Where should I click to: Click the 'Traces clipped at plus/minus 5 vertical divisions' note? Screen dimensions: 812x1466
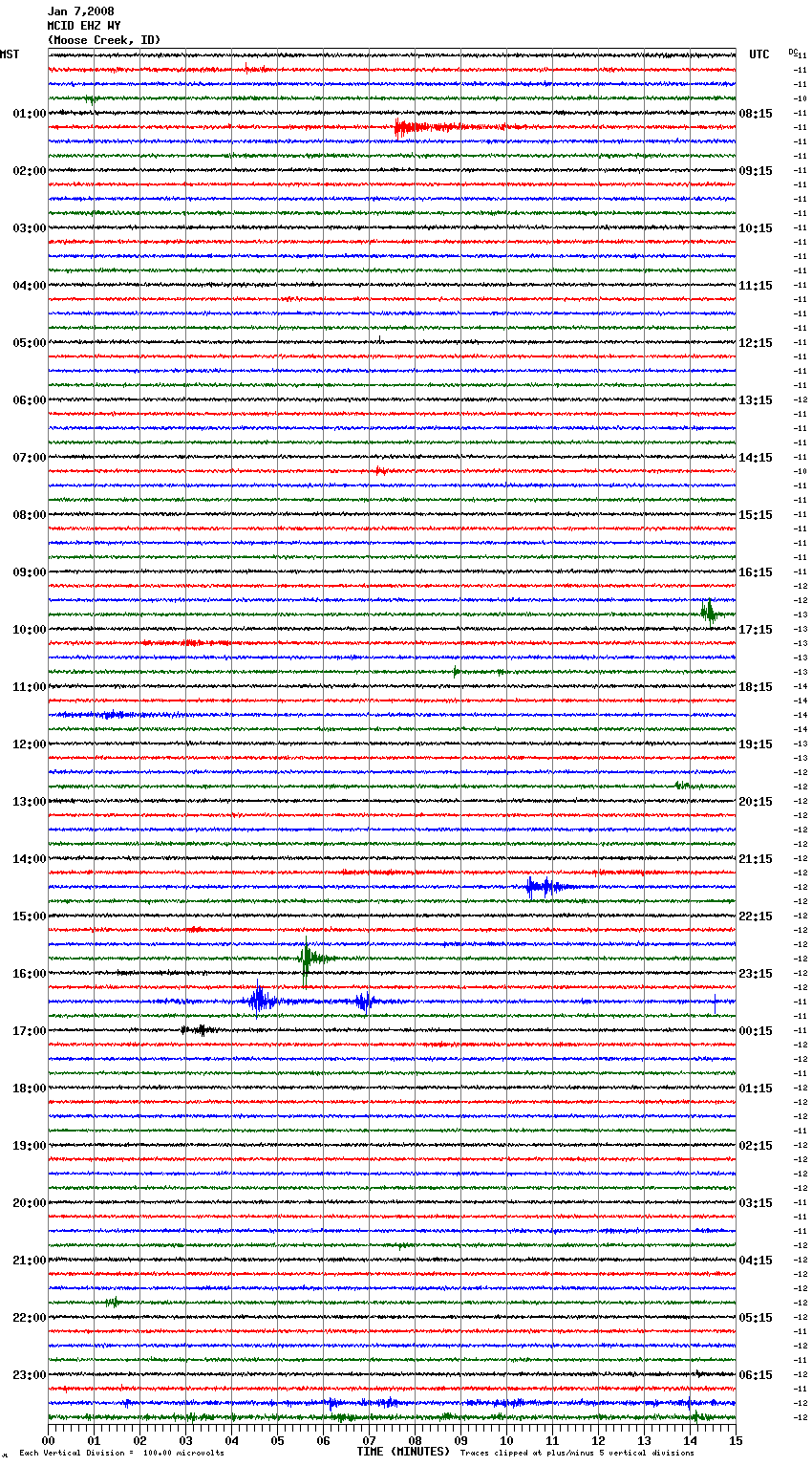coord(577,1453)
